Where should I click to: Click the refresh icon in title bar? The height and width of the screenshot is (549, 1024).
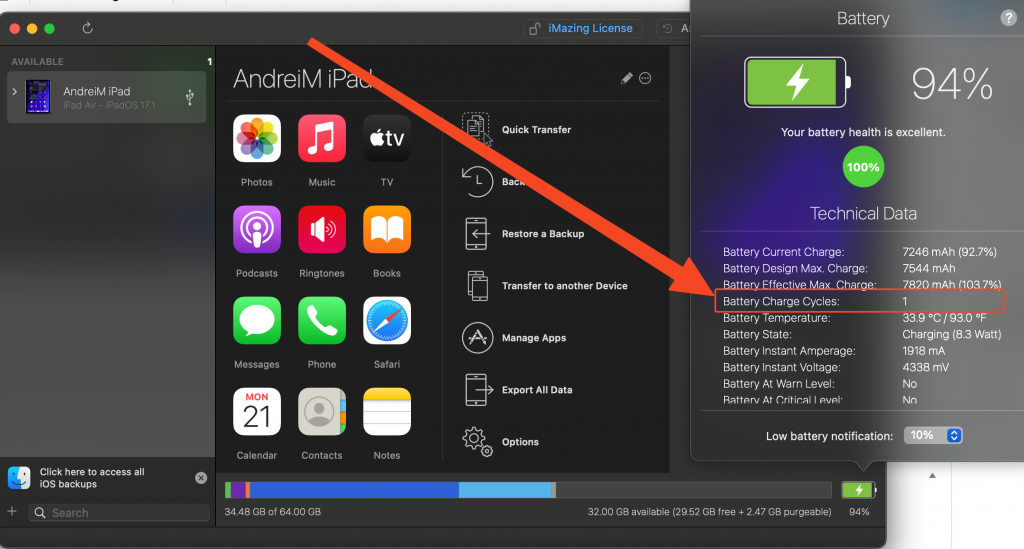(x=88, y=28)
